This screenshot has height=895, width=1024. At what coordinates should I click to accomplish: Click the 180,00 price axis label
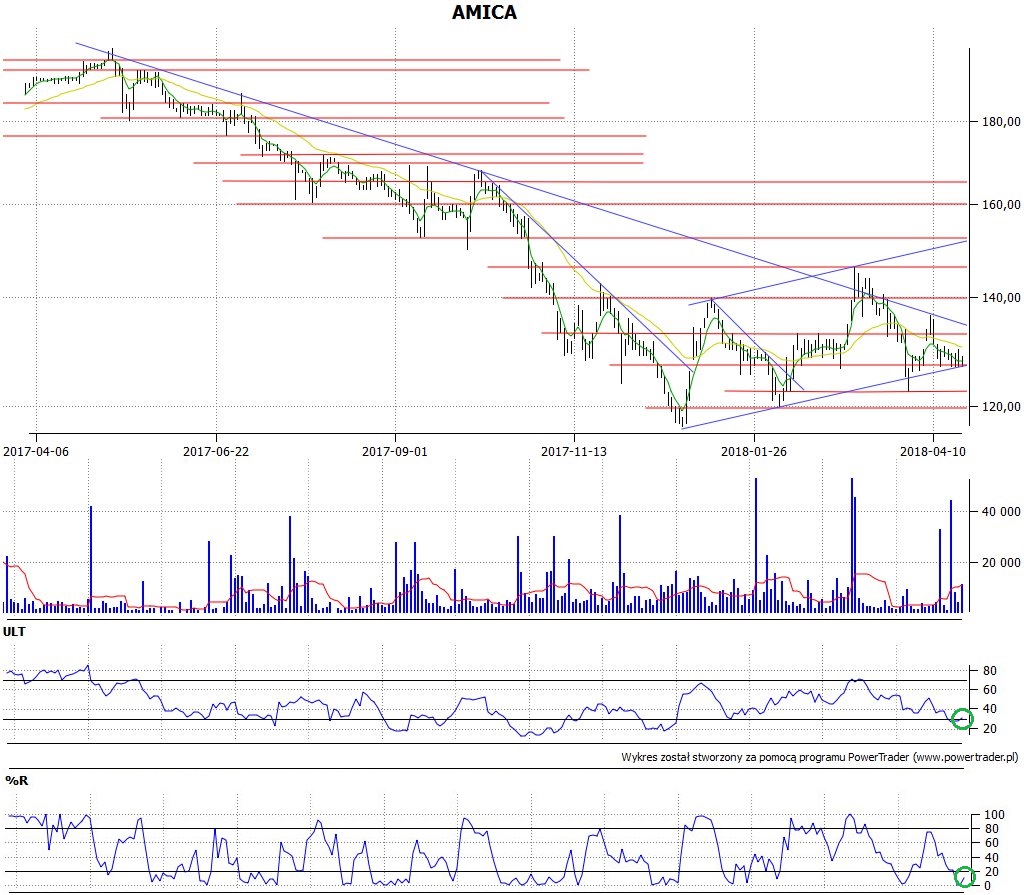(1001, 122)
